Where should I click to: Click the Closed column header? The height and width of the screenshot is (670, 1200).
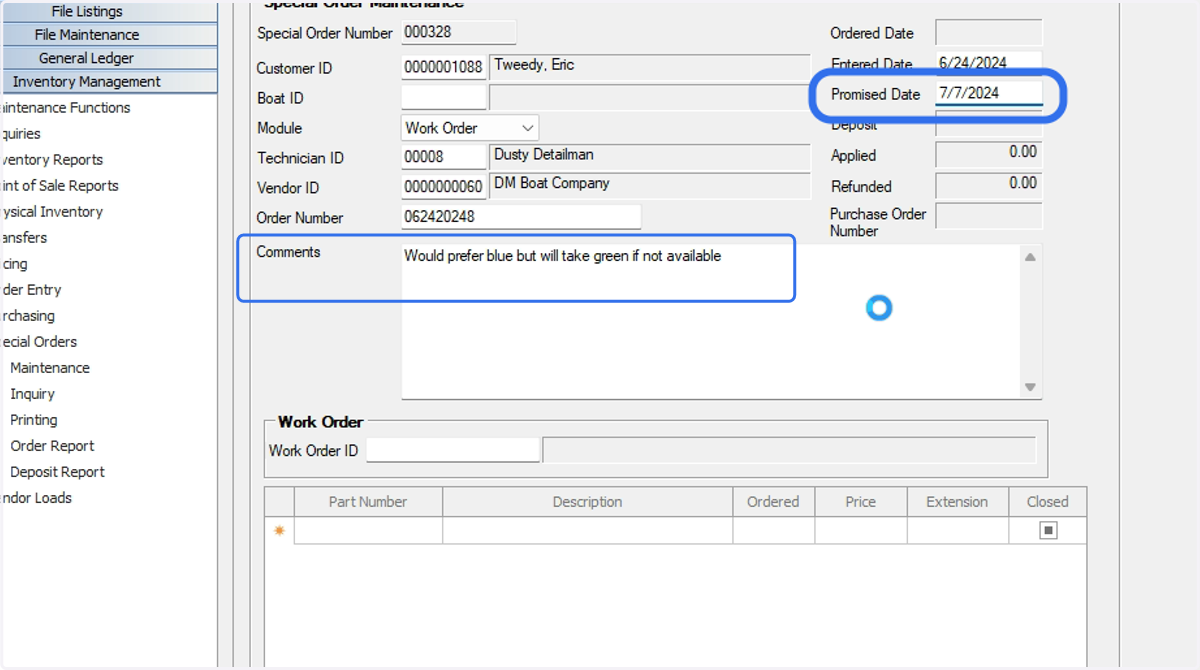tap(1047, 502)
